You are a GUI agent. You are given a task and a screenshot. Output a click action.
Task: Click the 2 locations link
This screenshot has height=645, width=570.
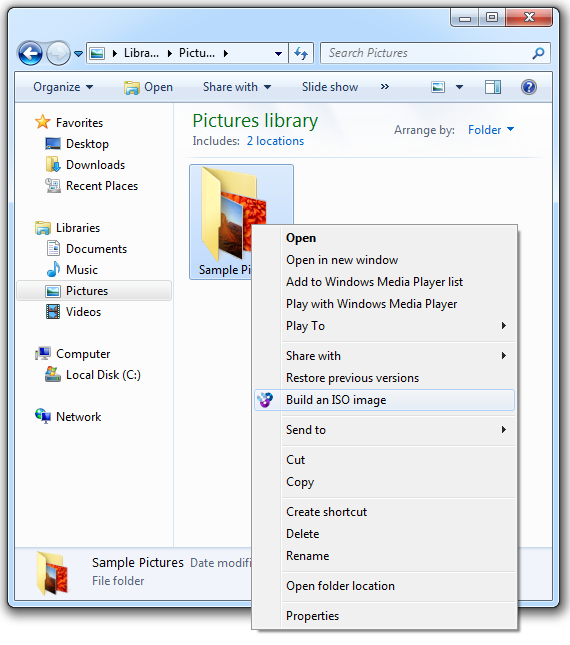tap(275, 141)
